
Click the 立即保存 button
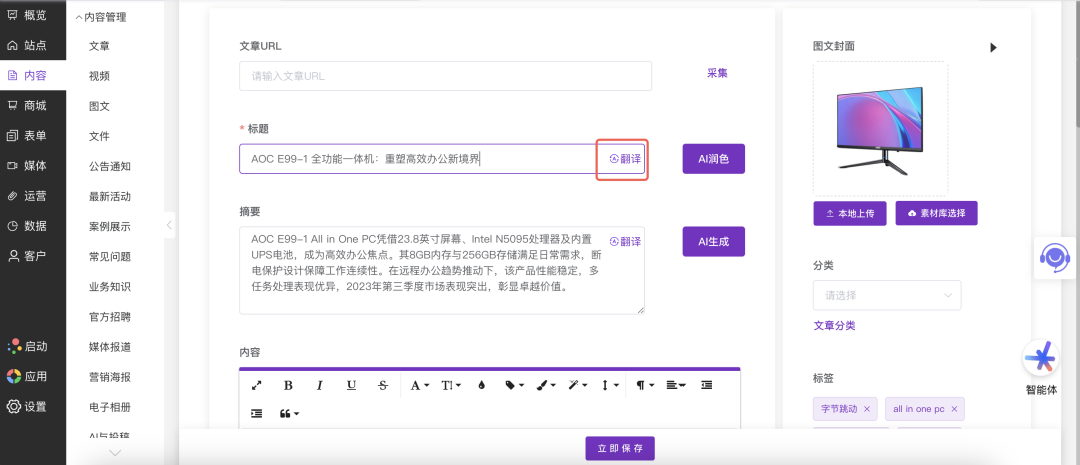[620, 448]
